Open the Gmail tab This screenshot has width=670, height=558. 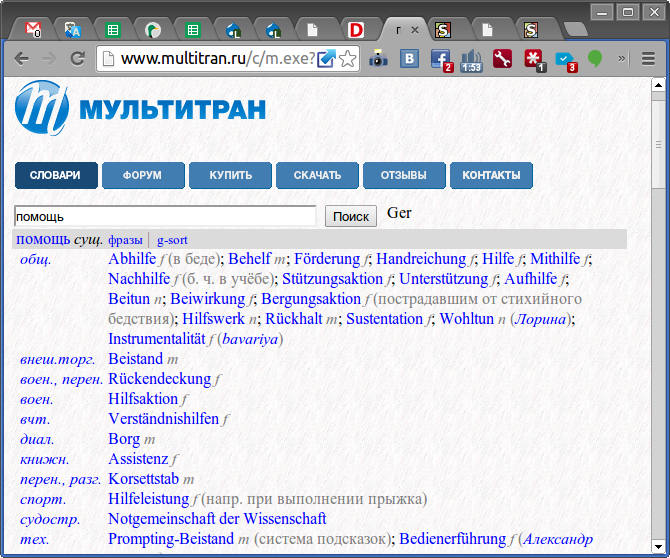pyautogui.click(x=33, y=30)
